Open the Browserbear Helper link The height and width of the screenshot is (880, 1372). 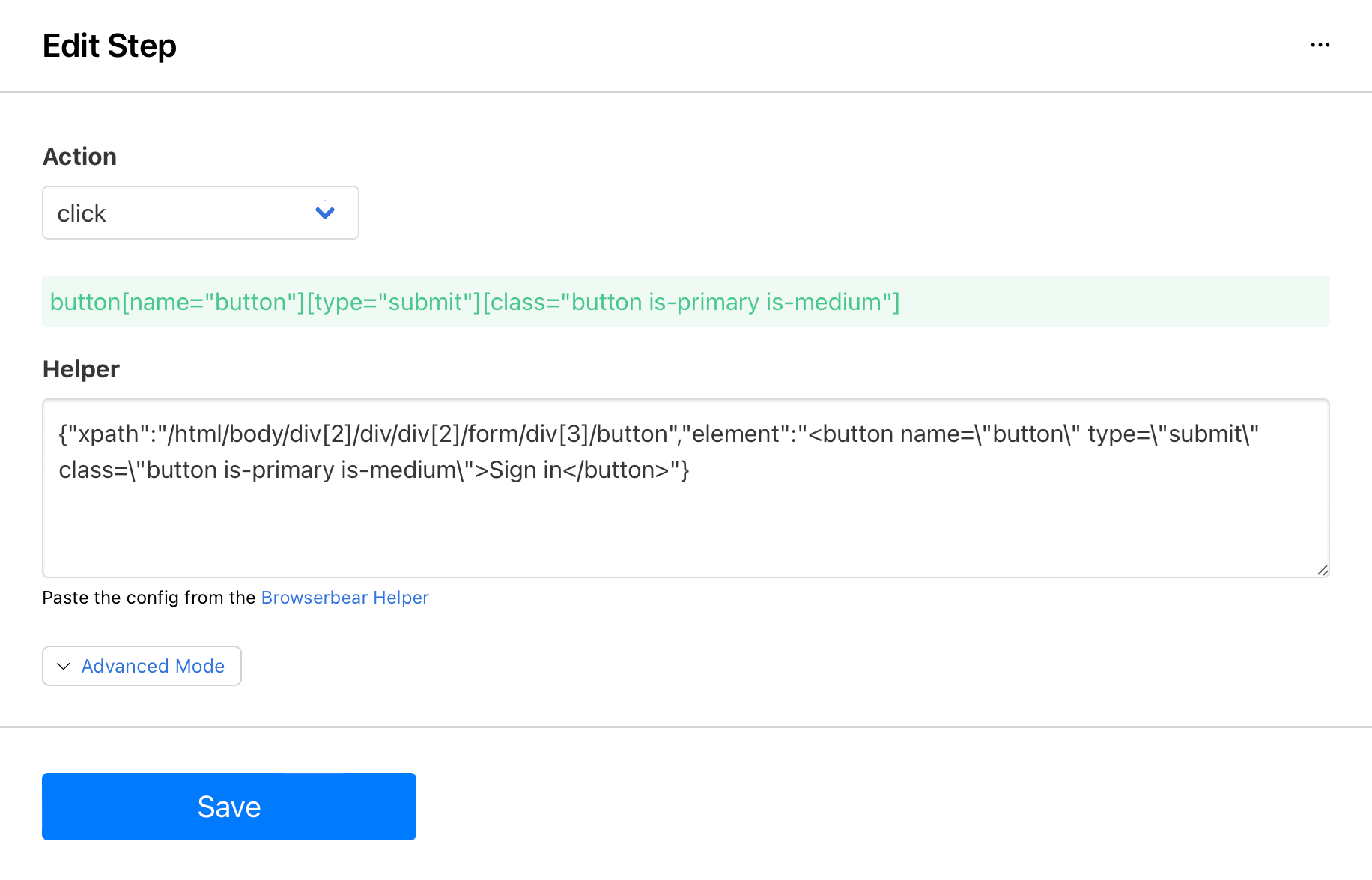click(x=344, y=597)
